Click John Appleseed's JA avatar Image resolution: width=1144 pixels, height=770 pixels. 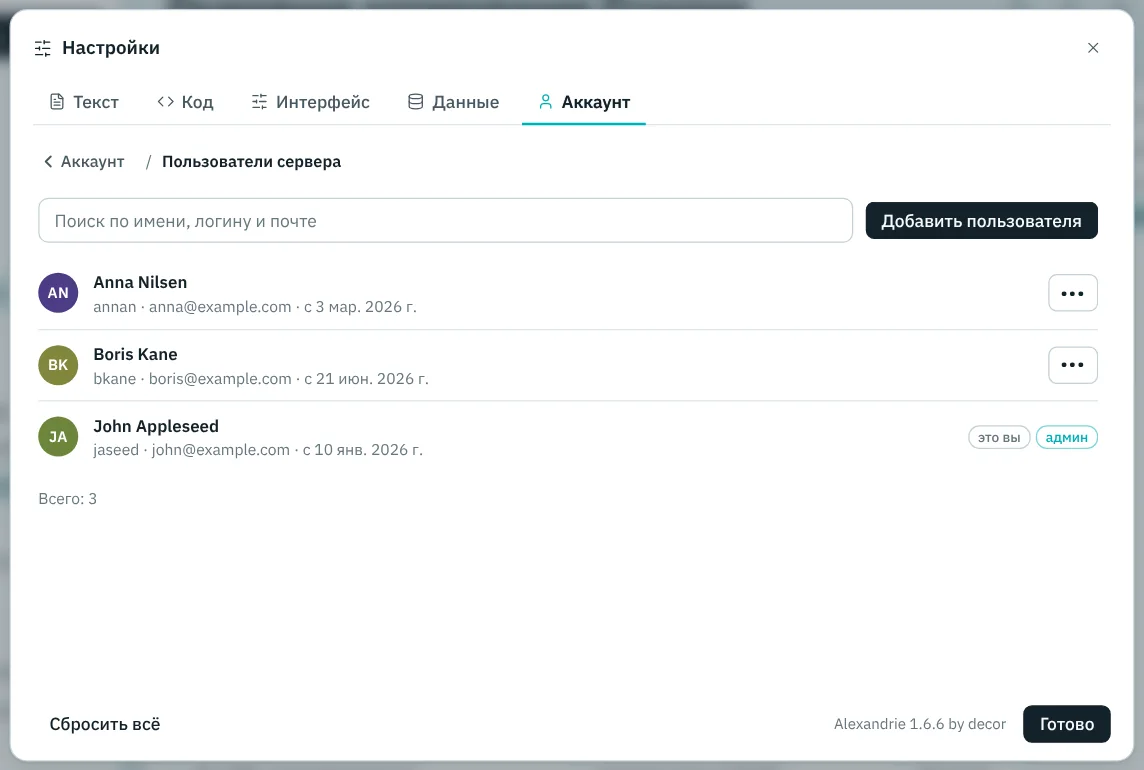[x=58, y=436]
